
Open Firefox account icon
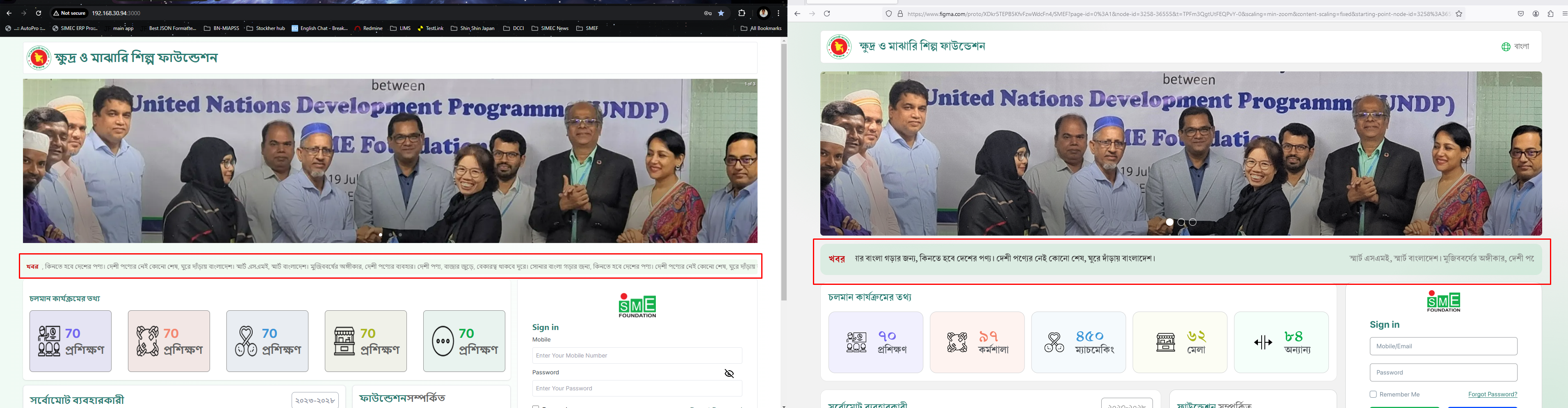coord(1536,14)
